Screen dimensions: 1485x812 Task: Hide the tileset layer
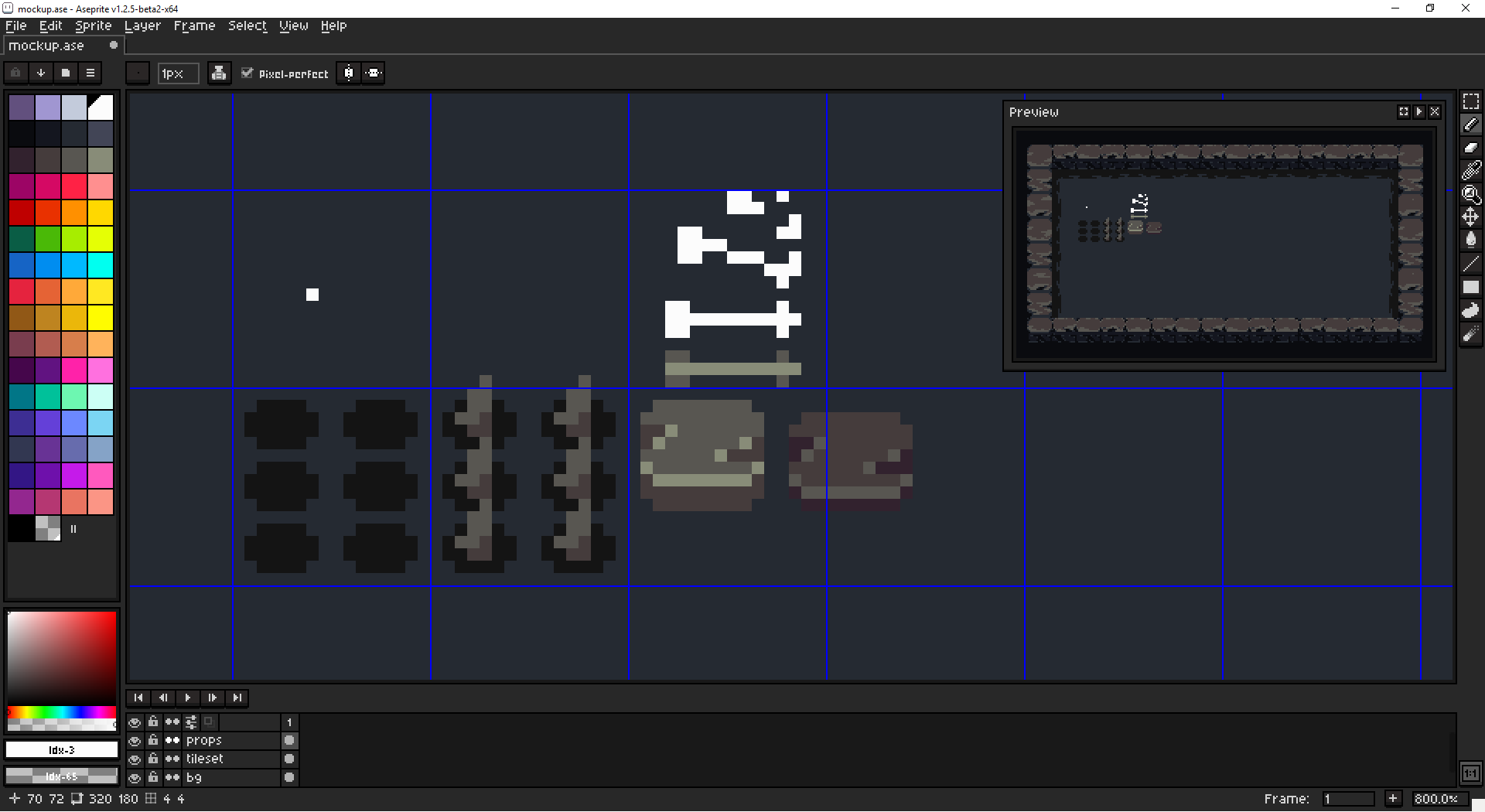135,759
